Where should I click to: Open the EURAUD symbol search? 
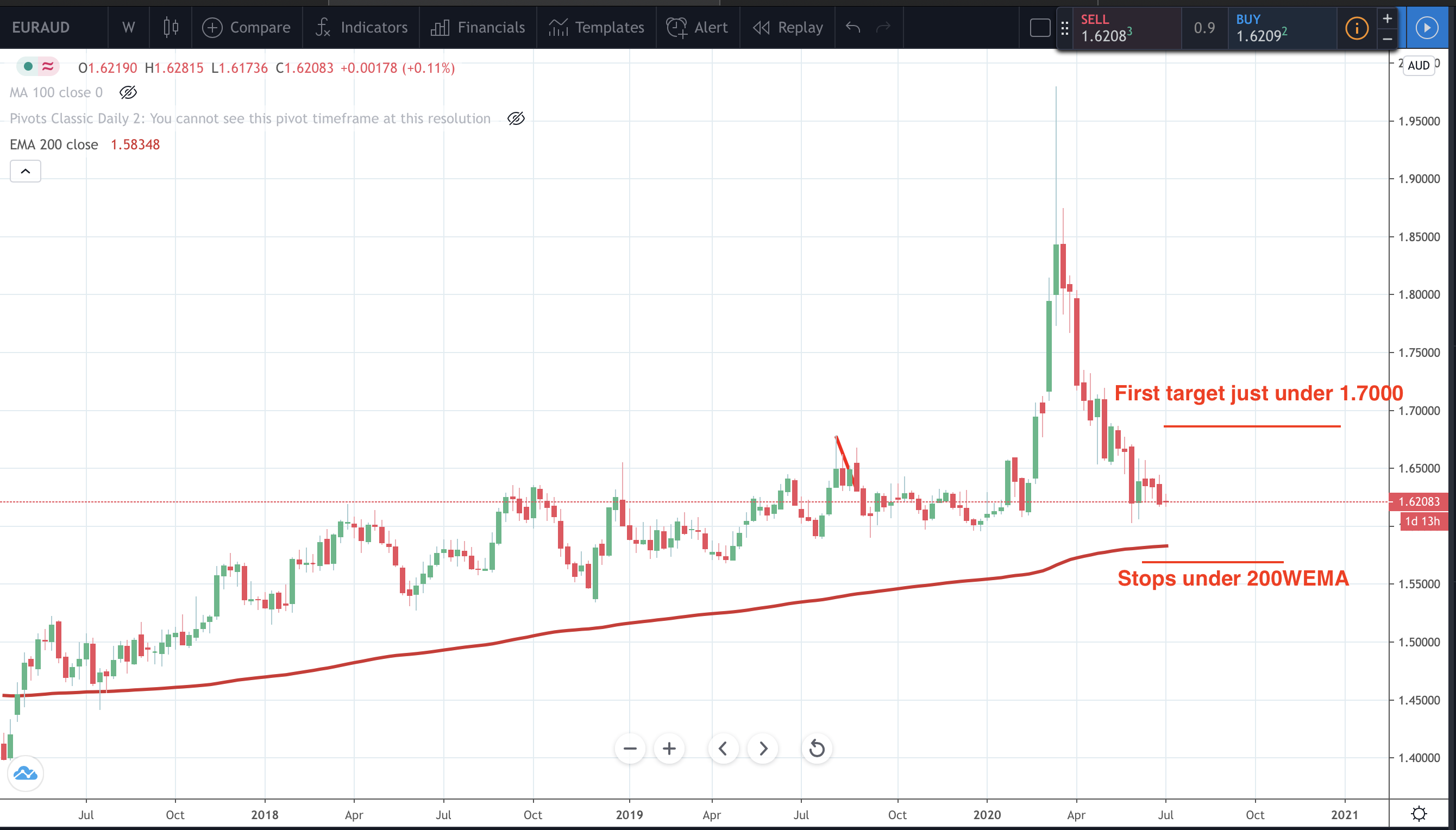click(x=41, y=27)
